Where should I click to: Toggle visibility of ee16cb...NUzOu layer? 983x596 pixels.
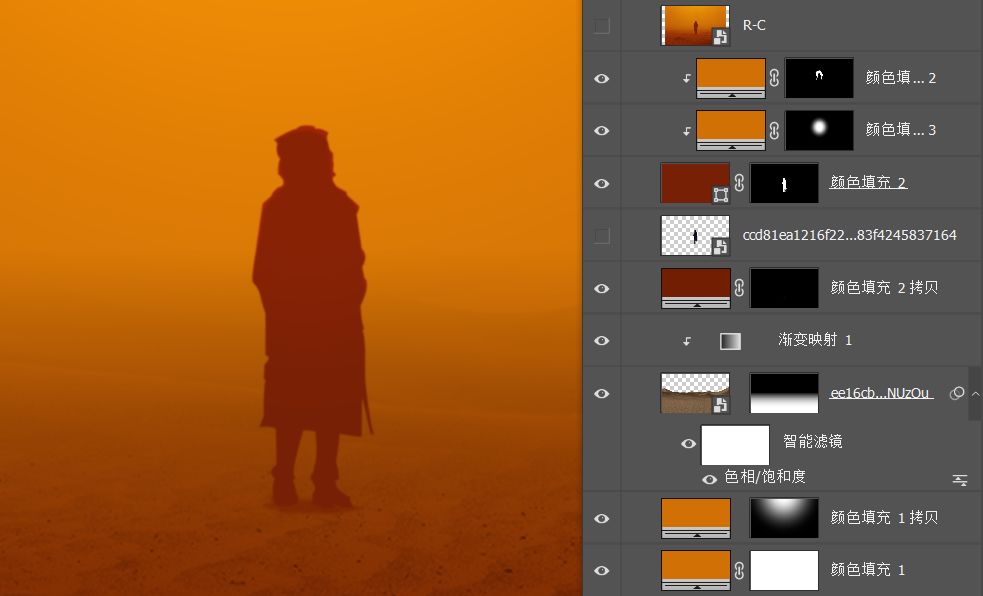point(601,394)
